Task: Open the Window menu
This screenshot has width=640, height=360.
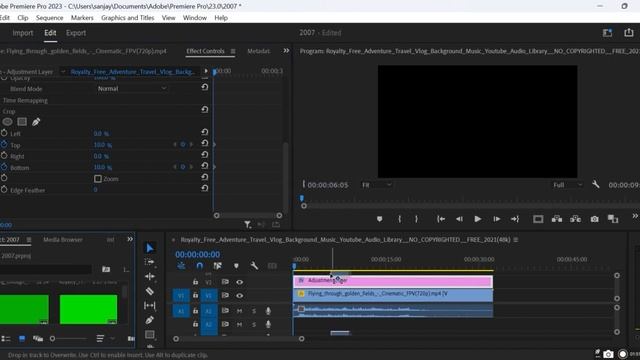Action: 195,18
